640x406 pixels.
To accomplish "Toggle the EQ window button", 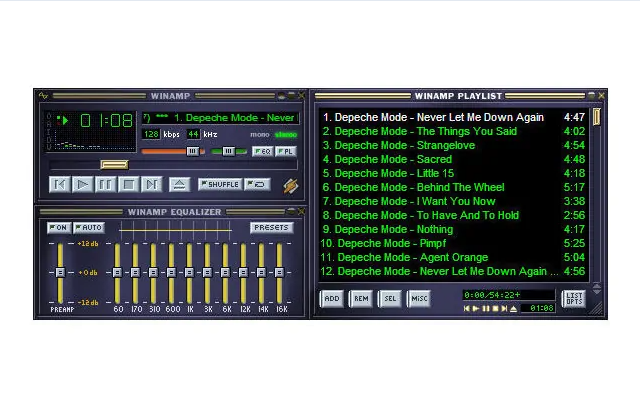I will 262,151.
